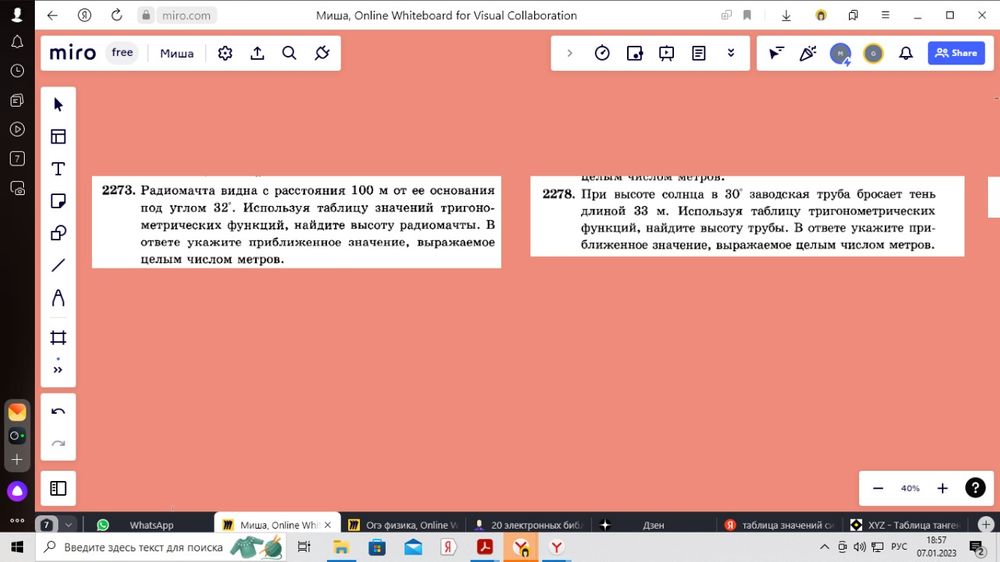Select the cursor arrow tool in Miro
This screenshot has height=562, width=1000.
(x=58, y=104)
